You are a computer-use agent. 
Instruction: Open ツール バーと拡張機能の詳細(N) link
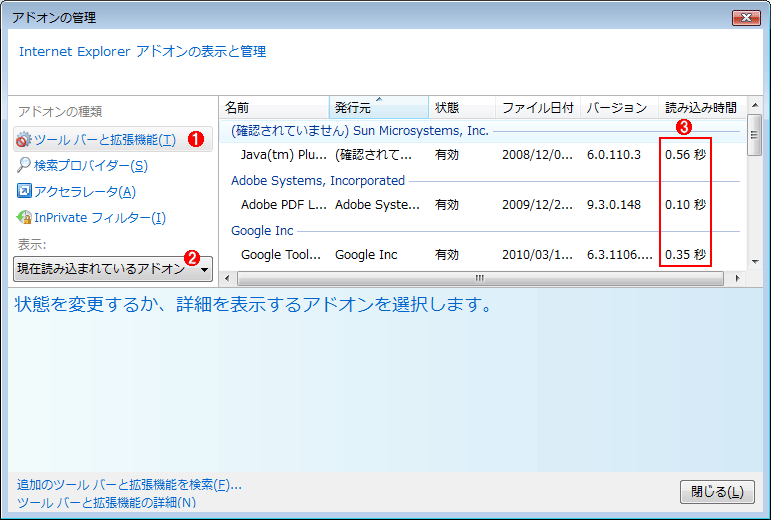(106, 502)
